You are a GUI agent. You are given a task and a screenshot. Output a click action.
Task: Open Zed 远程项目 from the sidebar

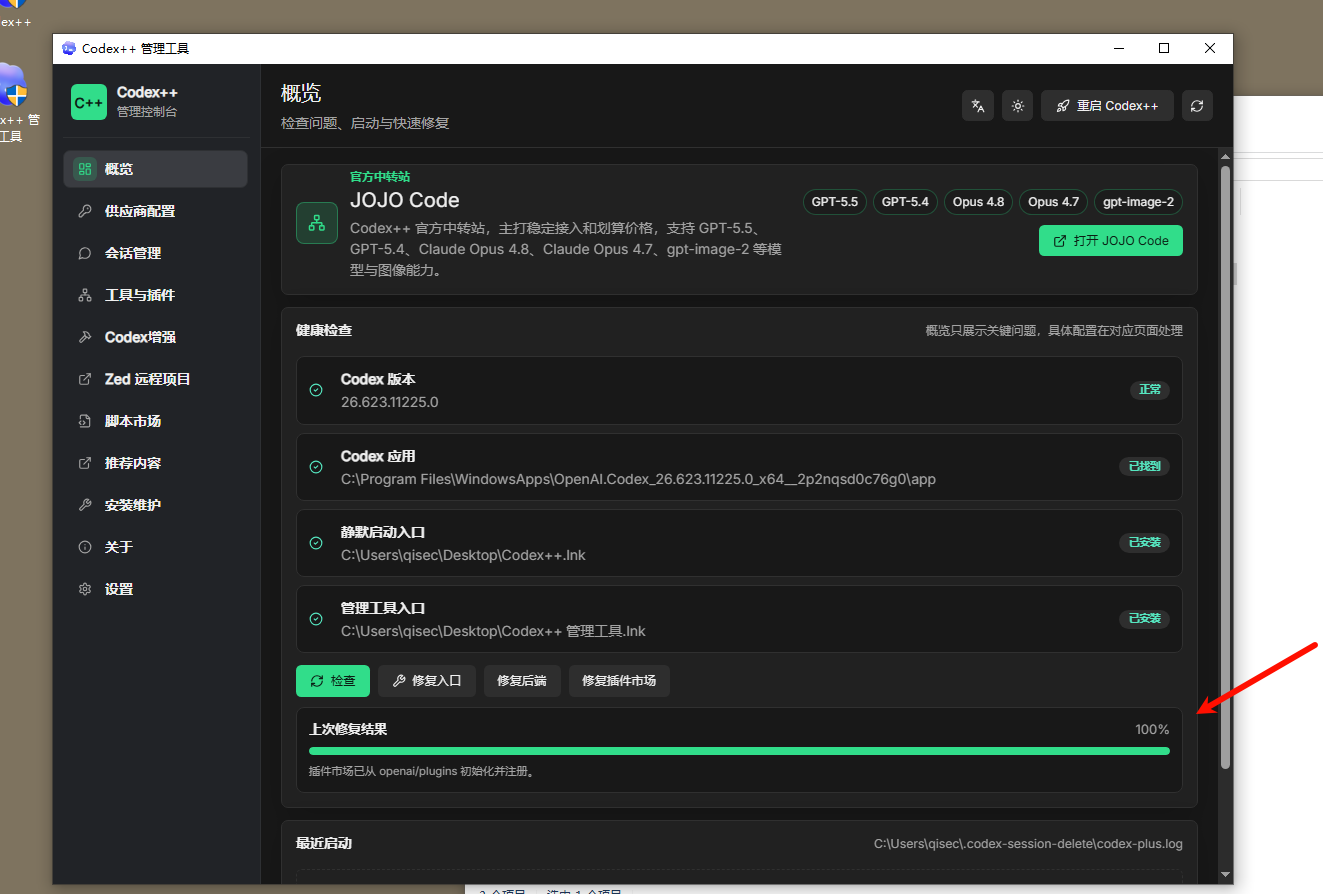155,379
